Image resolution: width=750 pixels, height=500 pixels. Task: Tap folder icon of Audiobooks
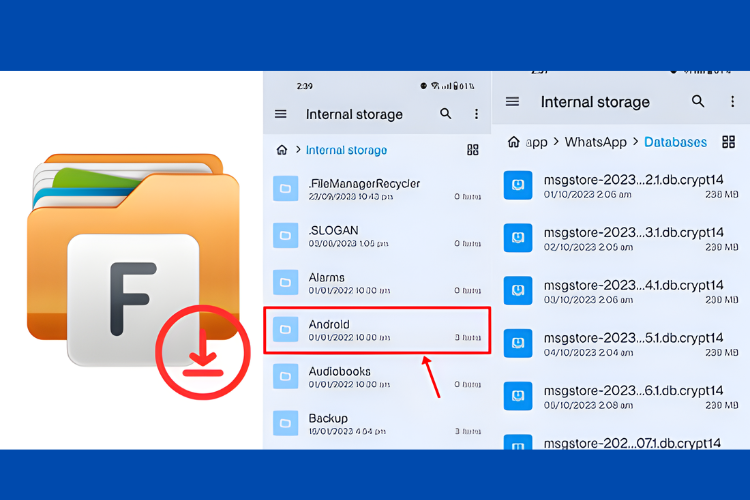point(286,376)
